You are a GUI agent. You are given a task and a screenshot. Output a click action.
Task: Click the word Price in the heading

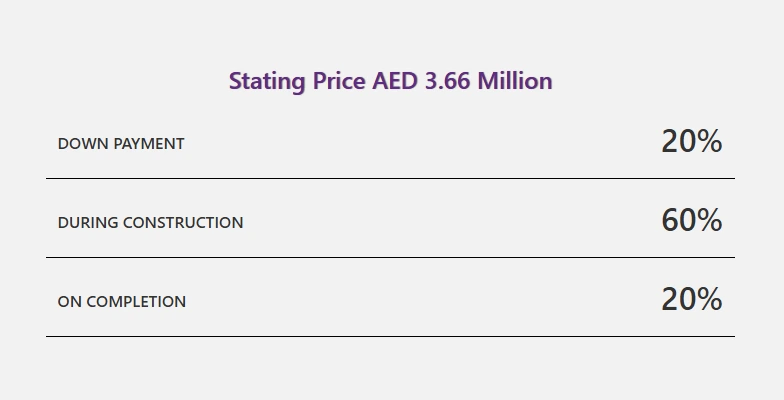339,81
